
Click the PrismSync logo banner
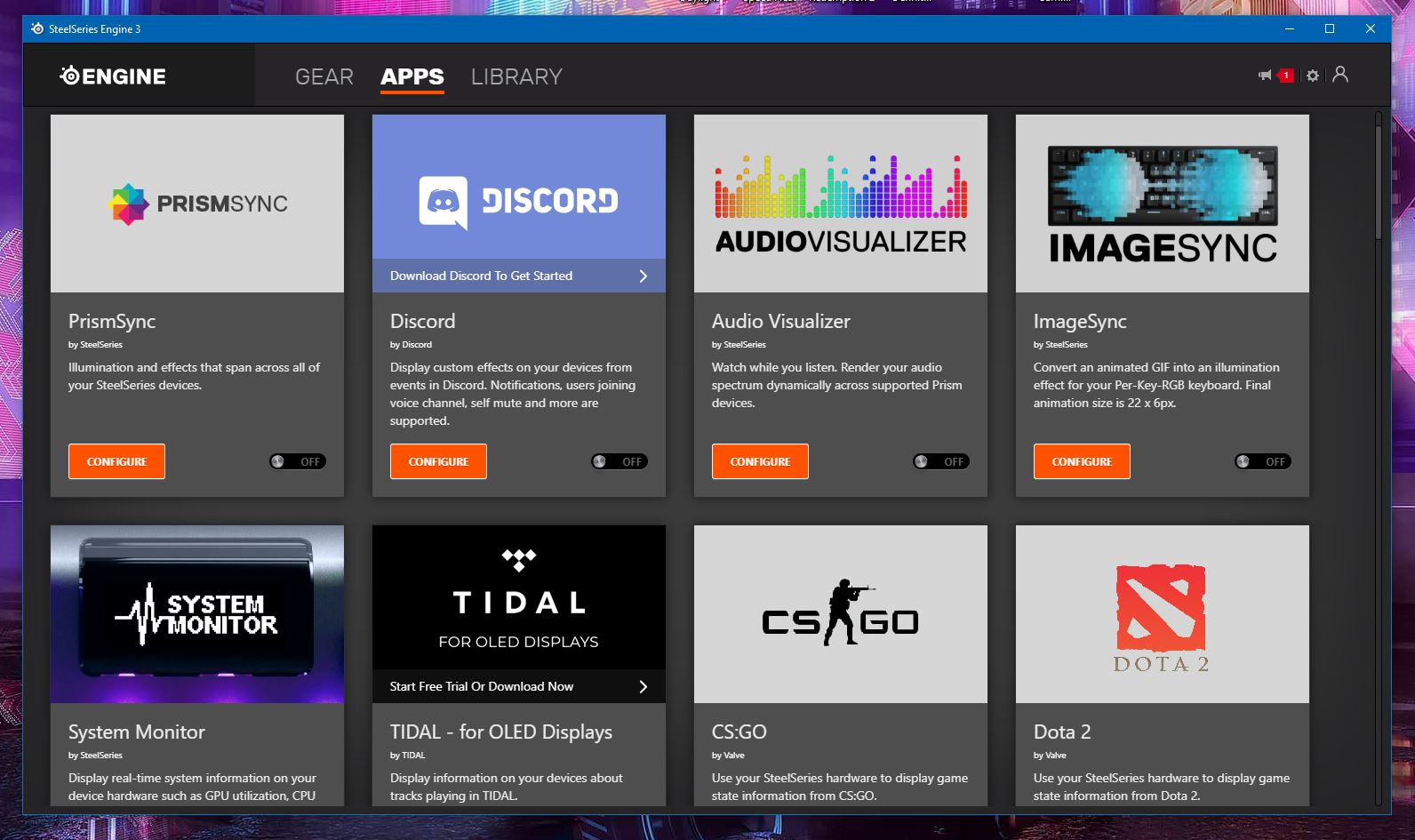(x=197, y=204)
